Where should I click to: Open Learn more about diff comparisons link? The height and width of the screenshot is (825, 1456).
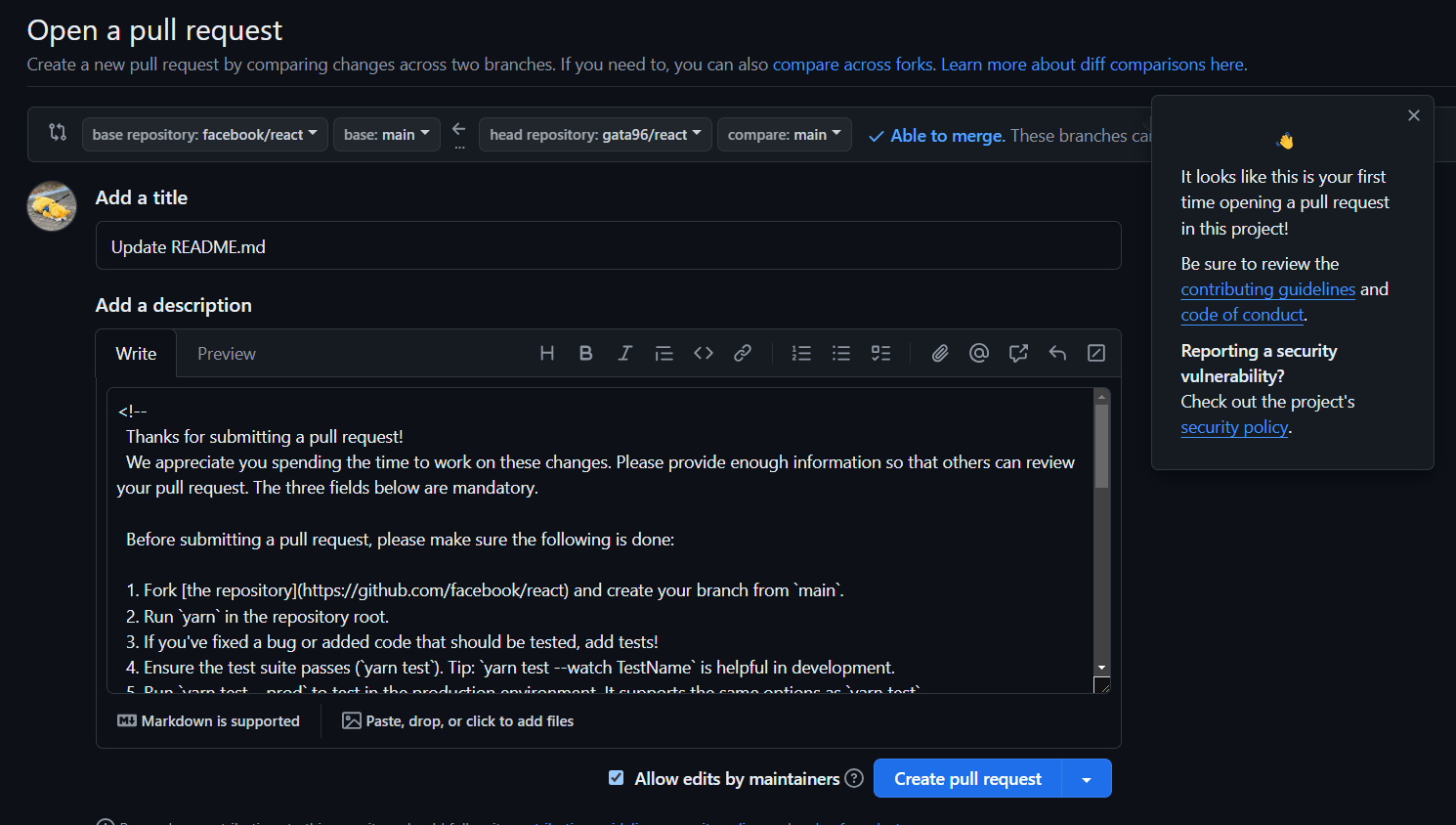point(1092,65)
